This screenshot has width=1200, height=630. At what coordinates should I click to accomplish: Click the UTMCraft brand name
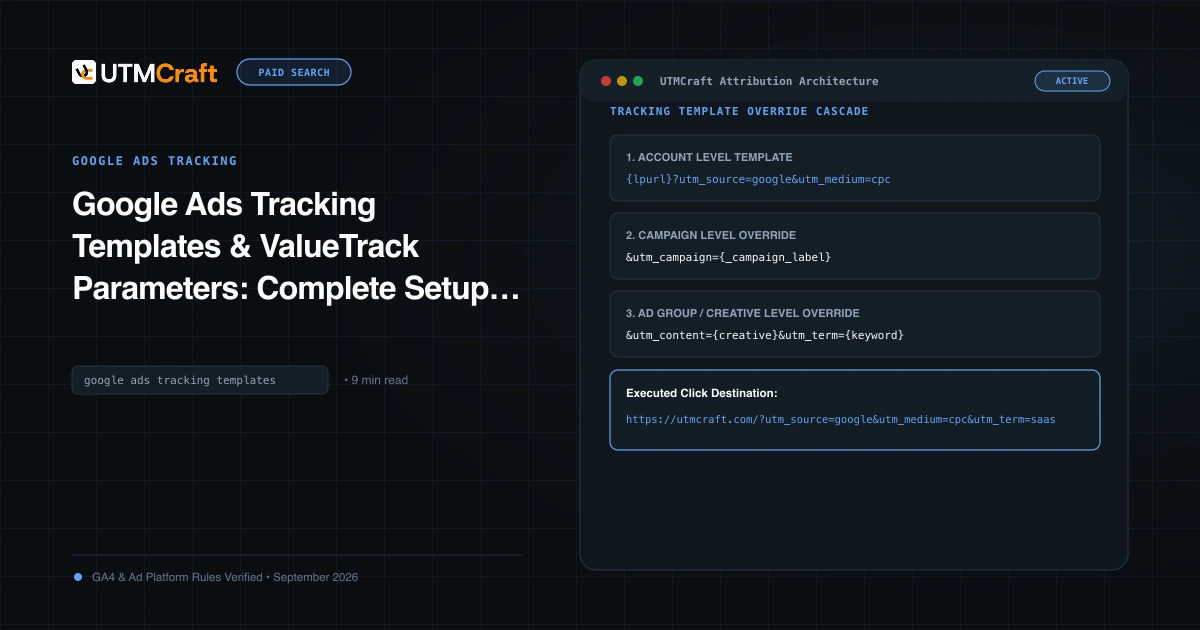(159, 72)
